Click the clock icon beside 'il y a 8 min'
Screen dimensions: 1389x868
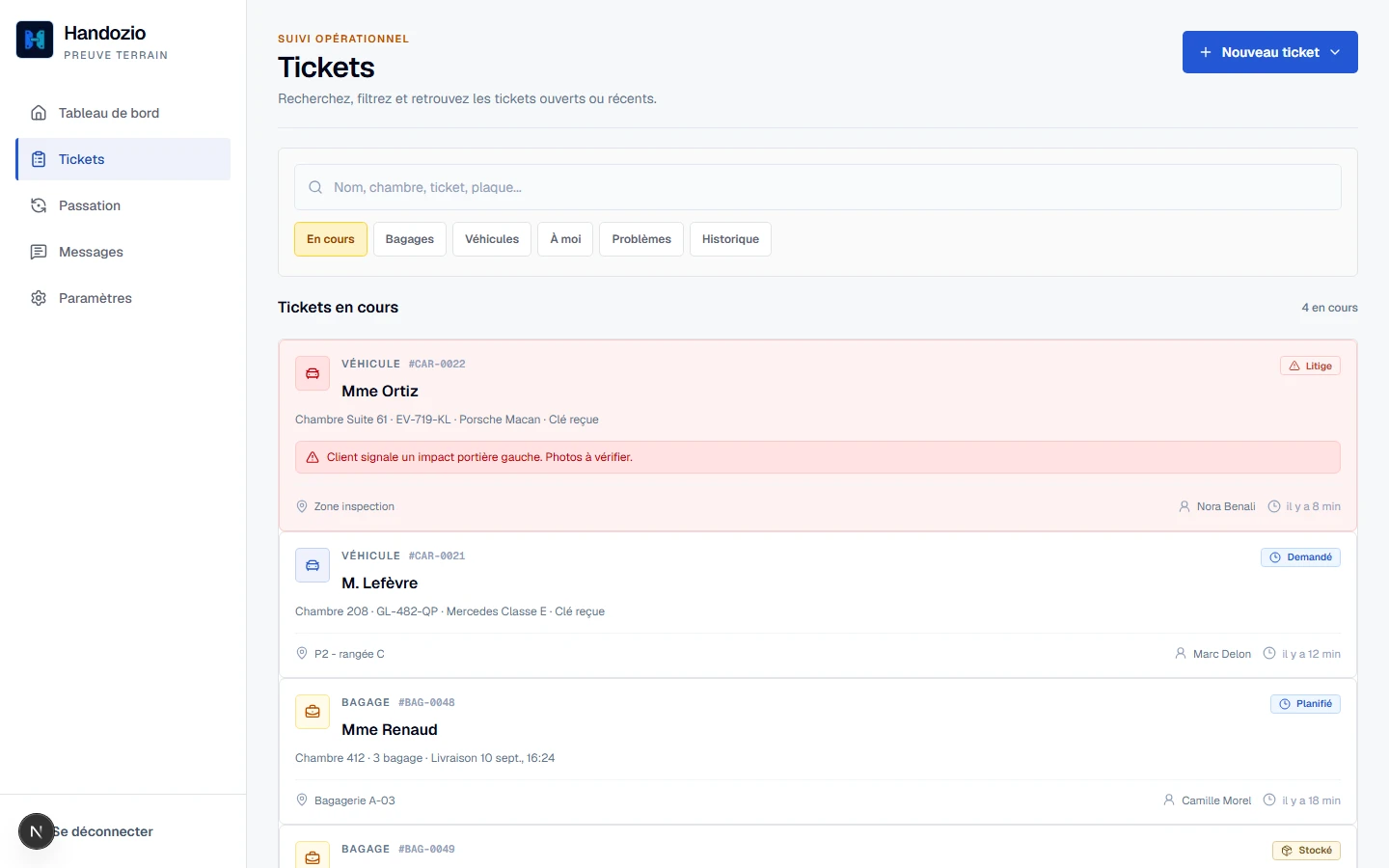[x=1274, y=506]
